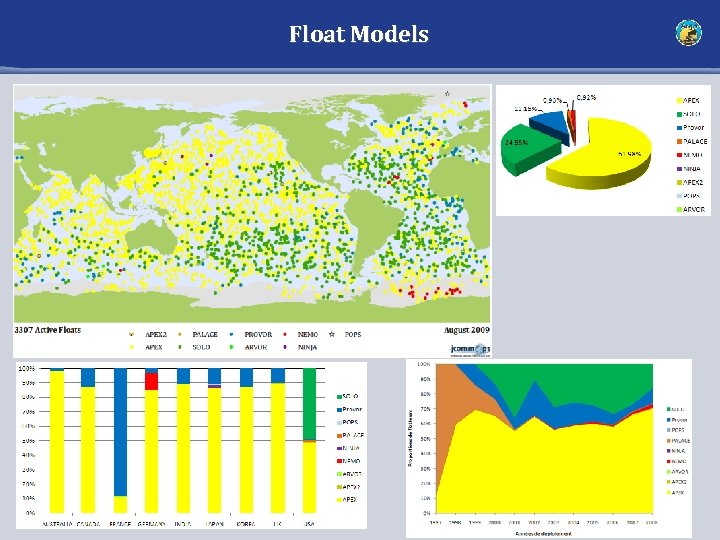
Task: Click the JAPAN bar in the bar chart
Action: [x=214, y=440]
